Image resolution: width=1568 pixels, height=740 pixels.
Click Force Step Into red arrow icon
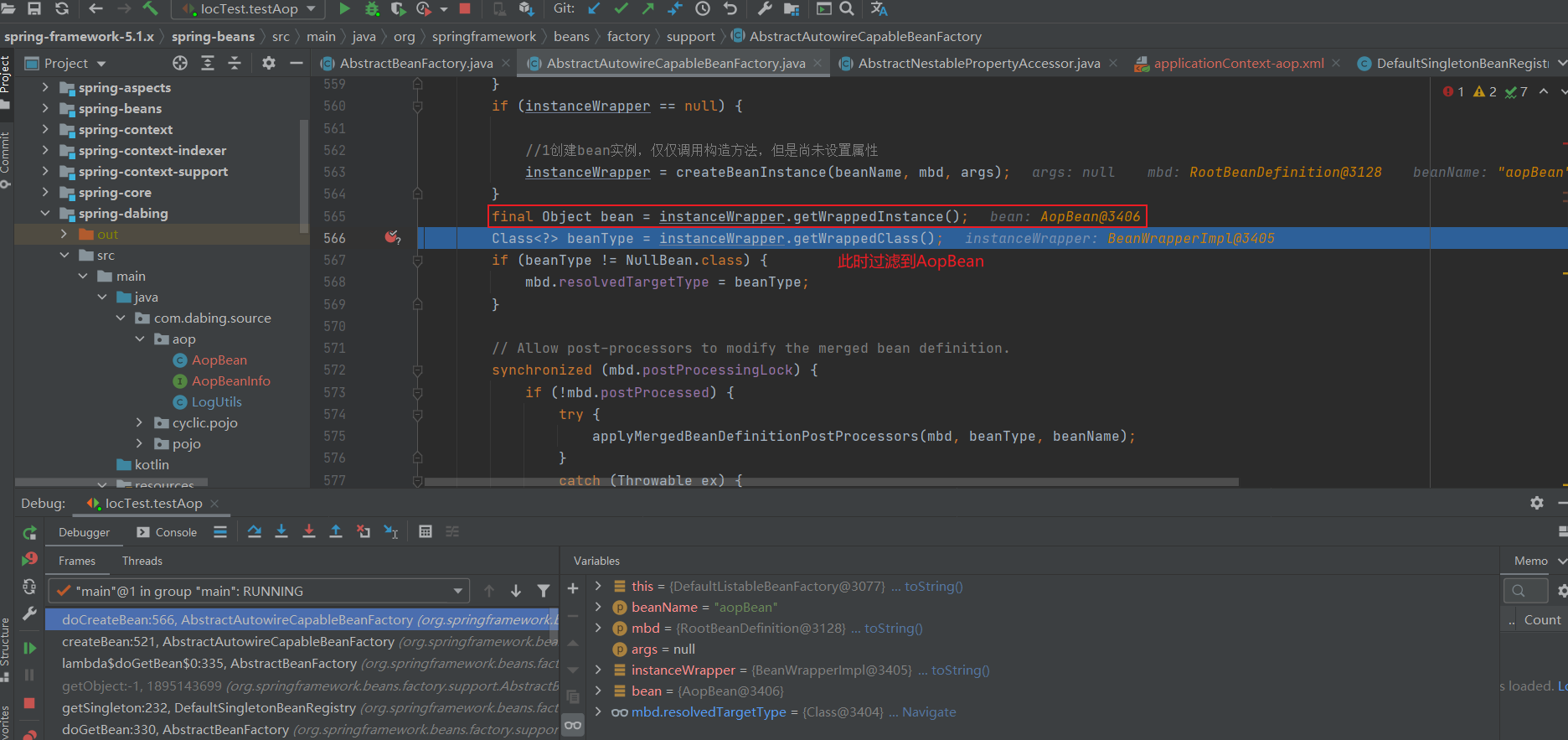click(x=309, y=531)
